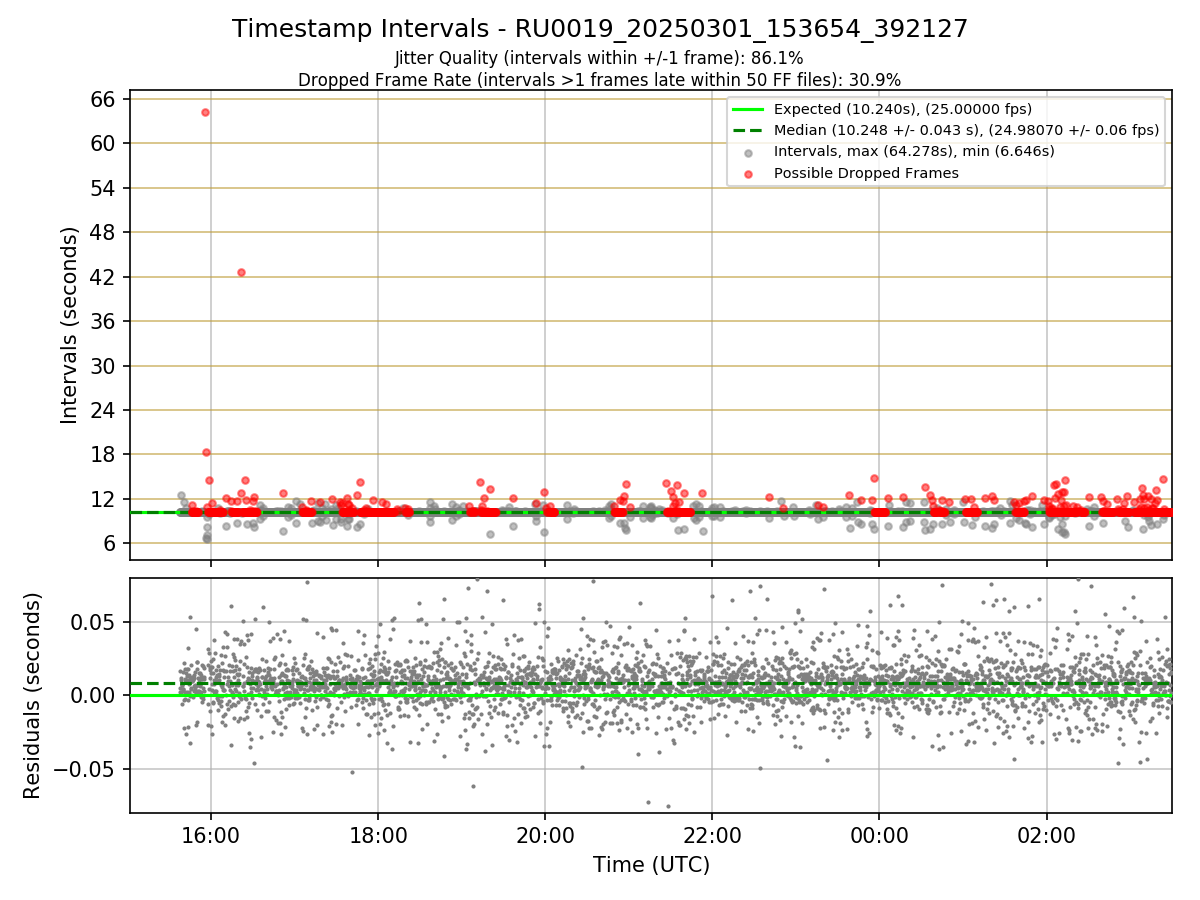Screen dimensions: 1200x900
Task: Click the x-axis tick label "22:00"
Action: click(712, 835)
